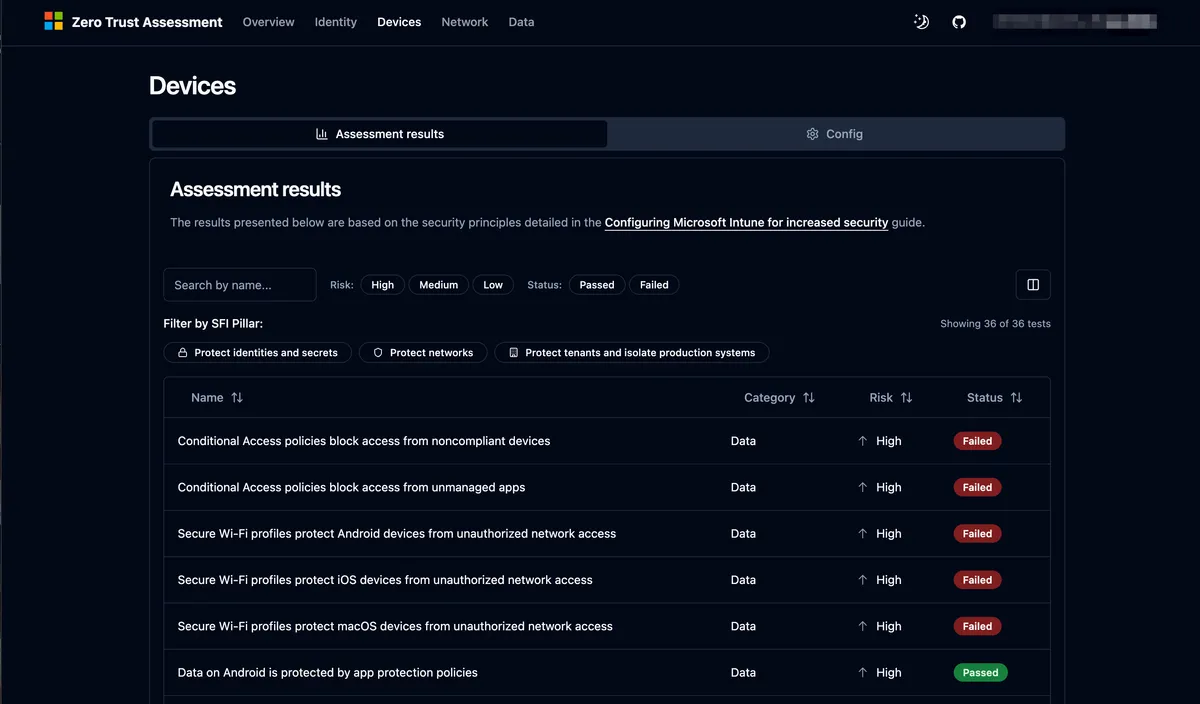Go to the Network navigation item
The height and width of the screenshot is (704, 1200).
tap(465, 22)
